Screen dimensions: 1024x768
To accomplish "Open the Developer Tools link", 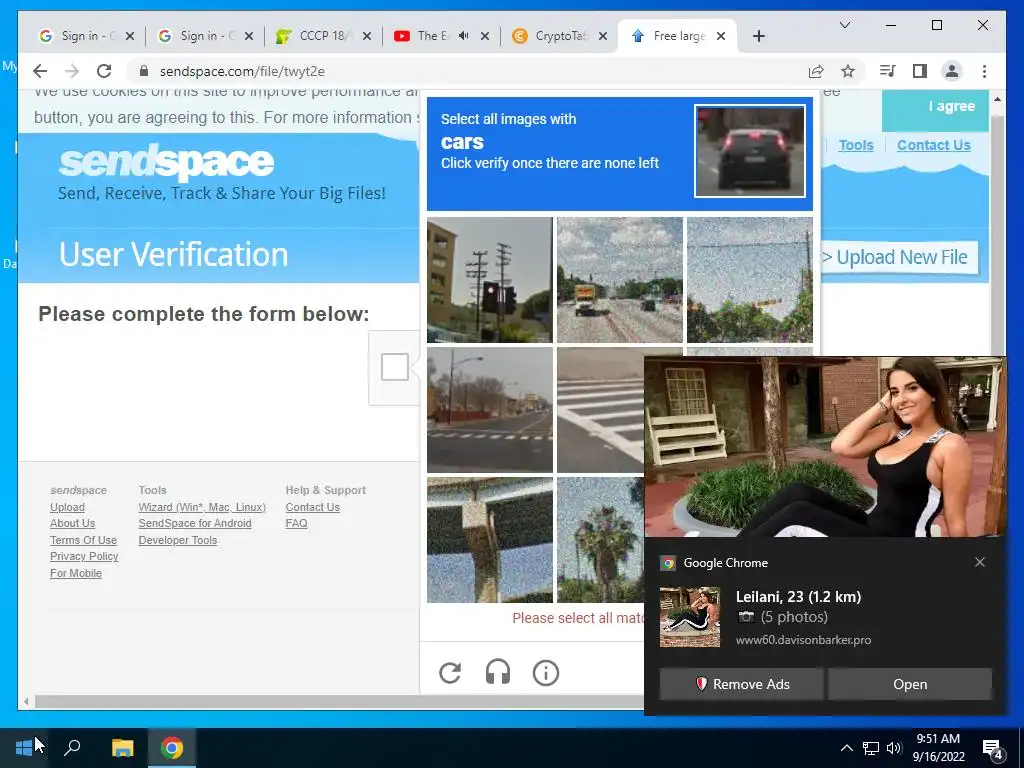I will (x=178, y=540).
